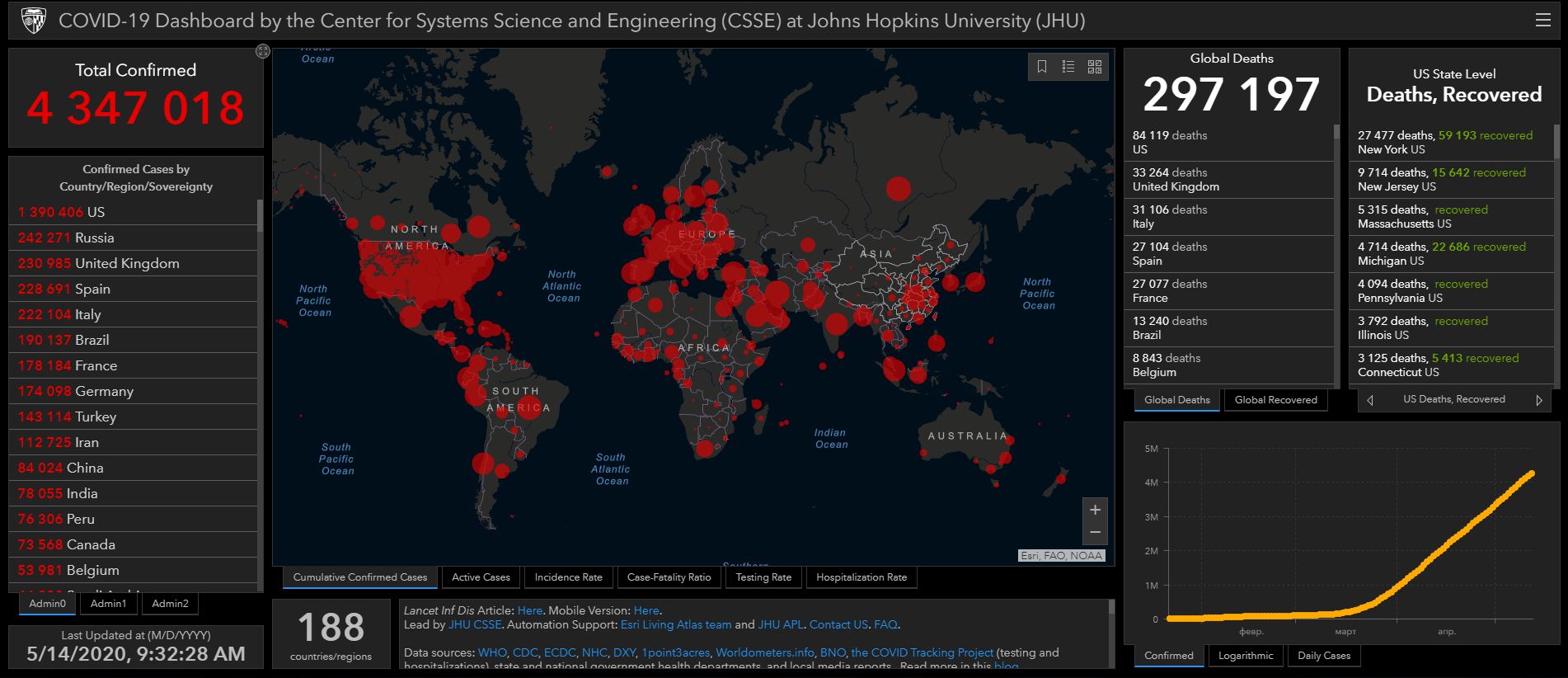Select the Global Recovered tab

click(x=1275, y=400)
